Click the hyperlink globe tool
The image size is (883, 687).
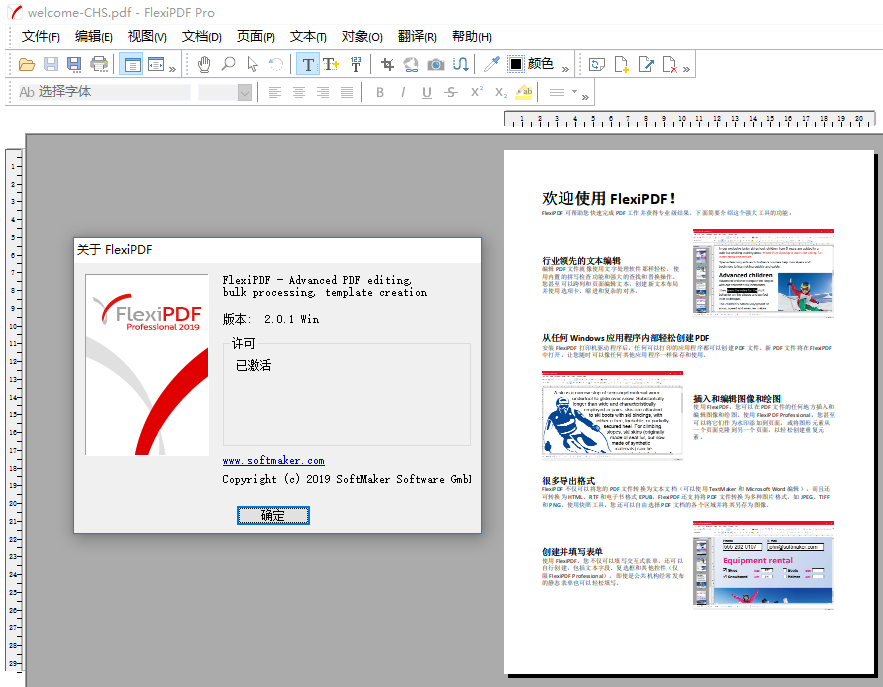coord(411,64)
